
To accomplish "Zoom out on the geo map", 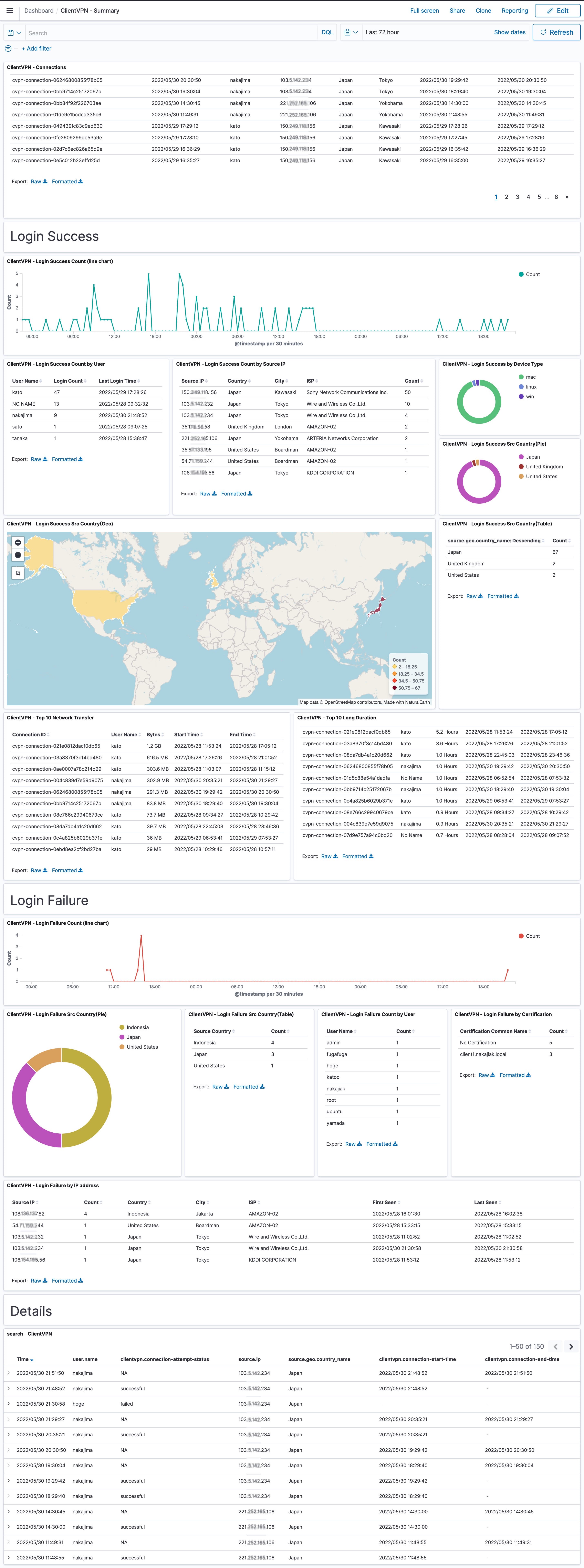I will pos(18,555).
